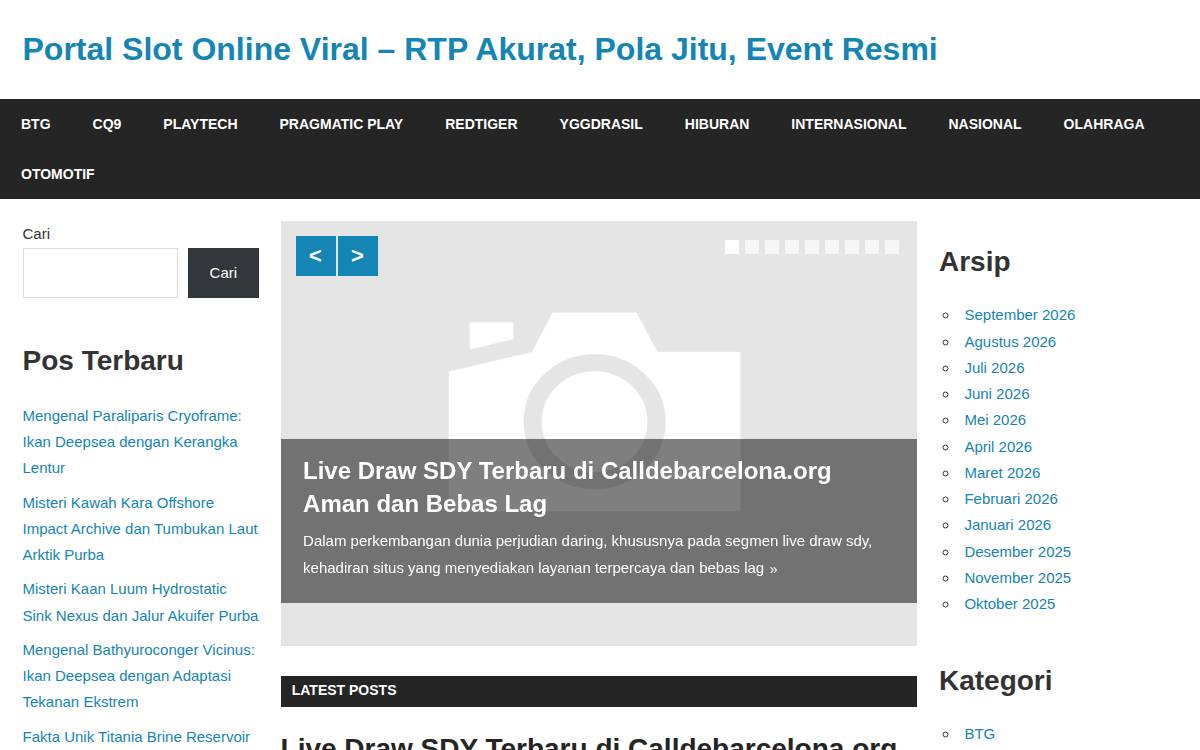1200x750 pixels.
Task: Select the first slider pagination dot
Action: (732, 247)
